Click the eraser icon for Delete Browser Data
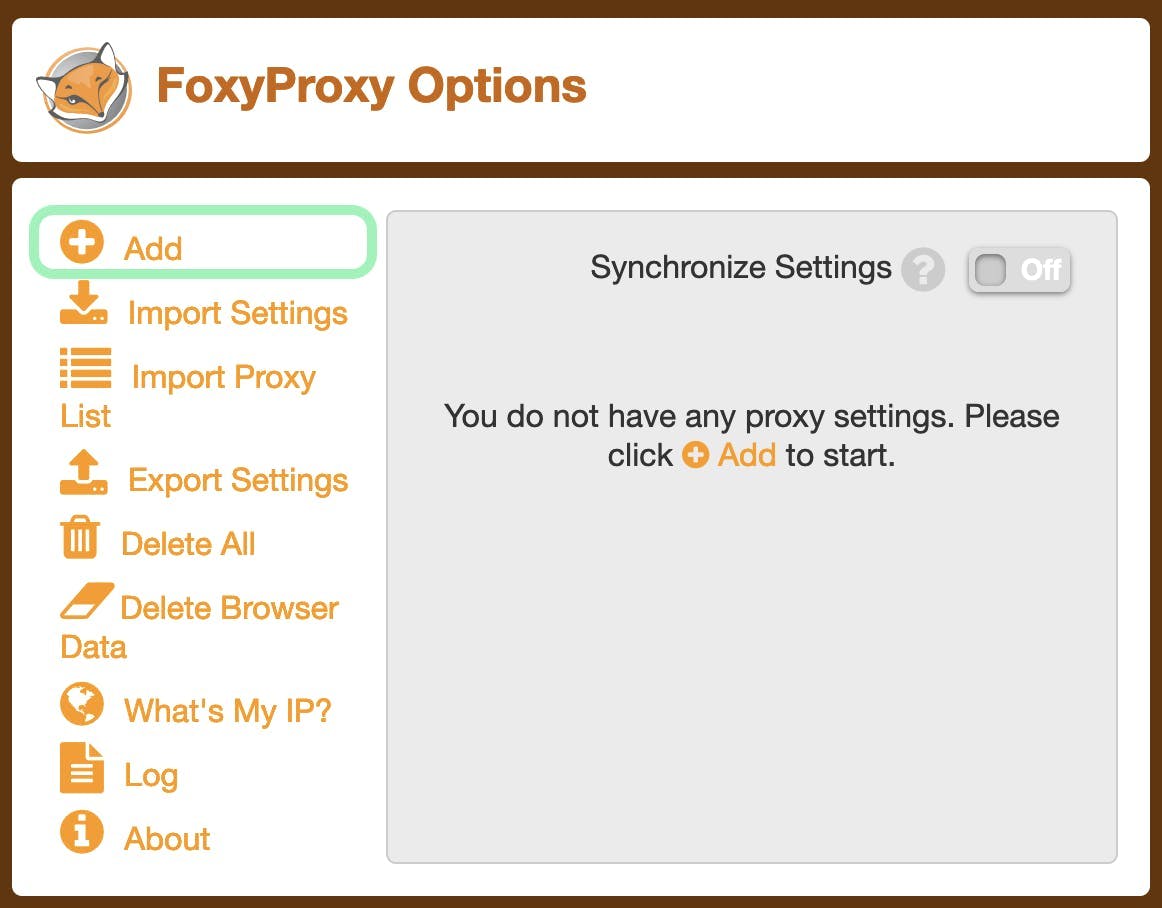1162x908 pixels. pos(87,600)
